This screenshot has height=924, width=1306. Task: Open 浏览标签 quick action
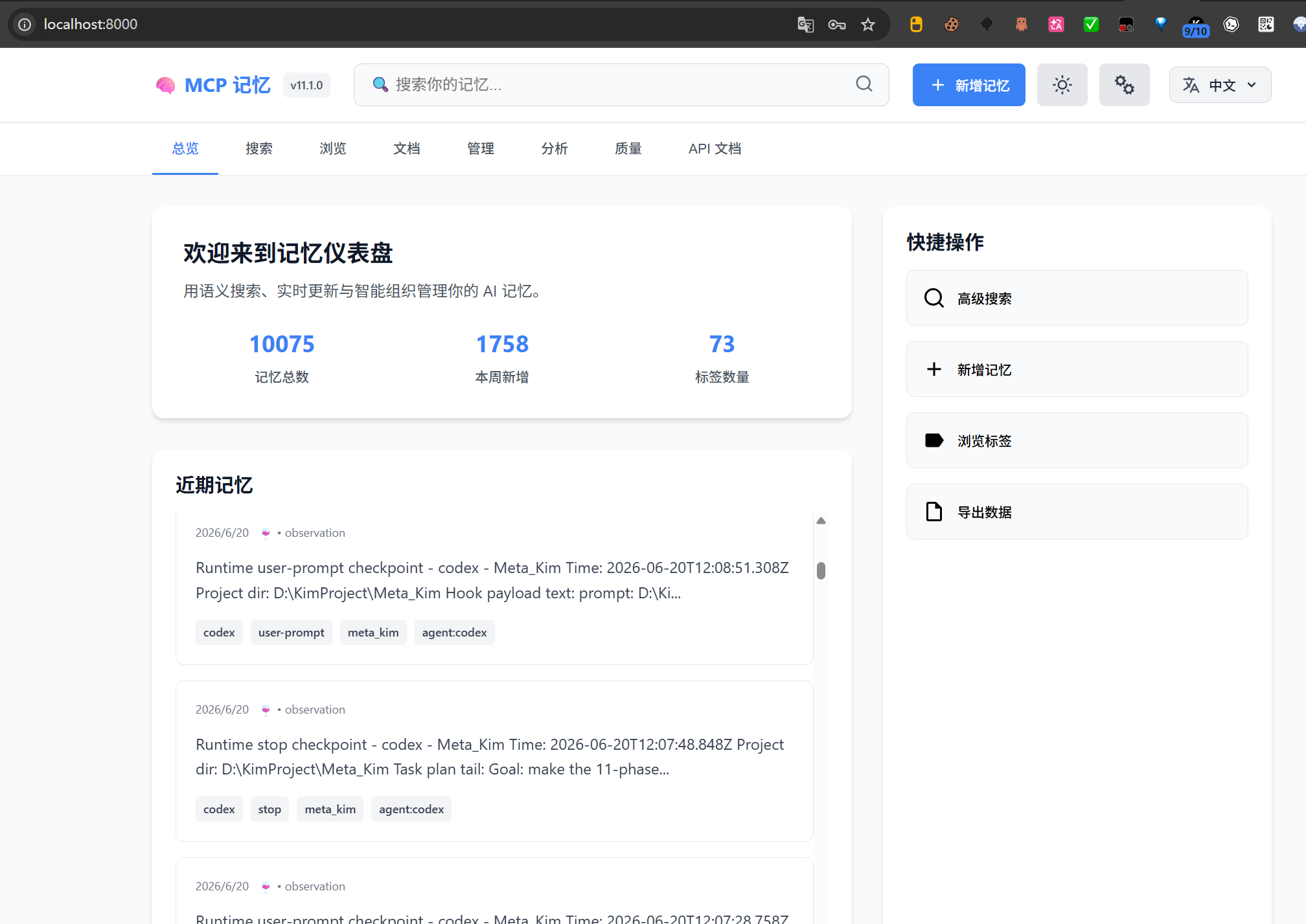pyautogui.click(x=1077, y=440)
